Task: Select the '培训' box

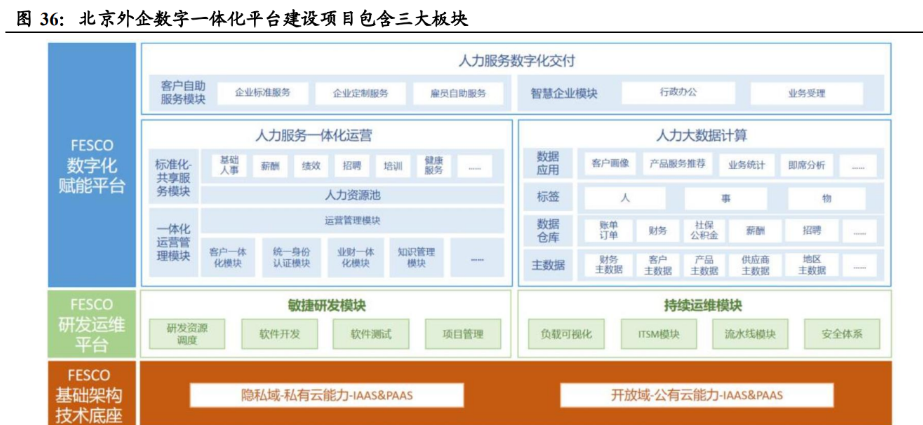Action: (393, 166)
